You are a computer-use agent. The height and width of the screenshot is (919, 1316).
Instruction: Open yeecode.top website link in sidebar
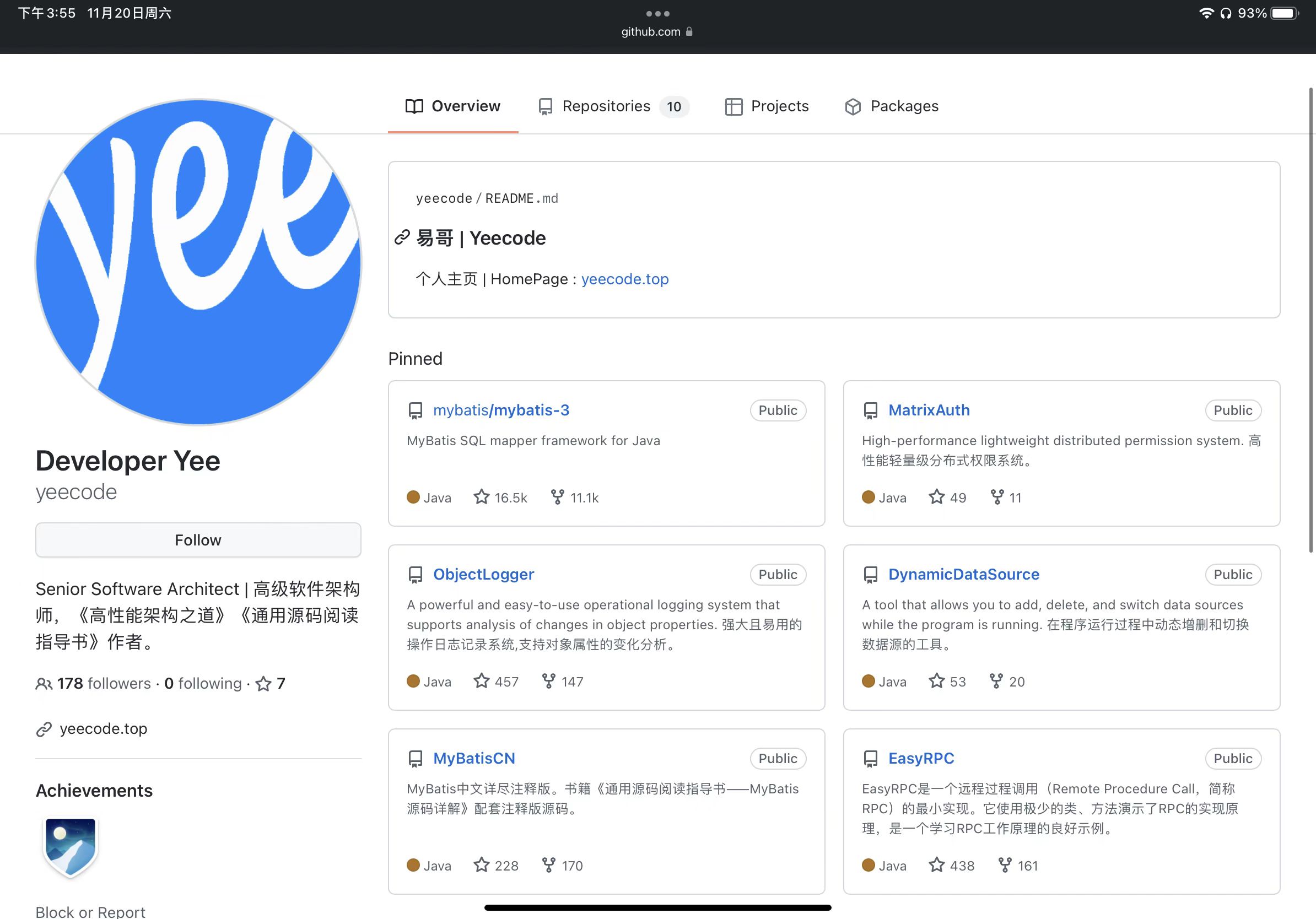click(103, 729)
